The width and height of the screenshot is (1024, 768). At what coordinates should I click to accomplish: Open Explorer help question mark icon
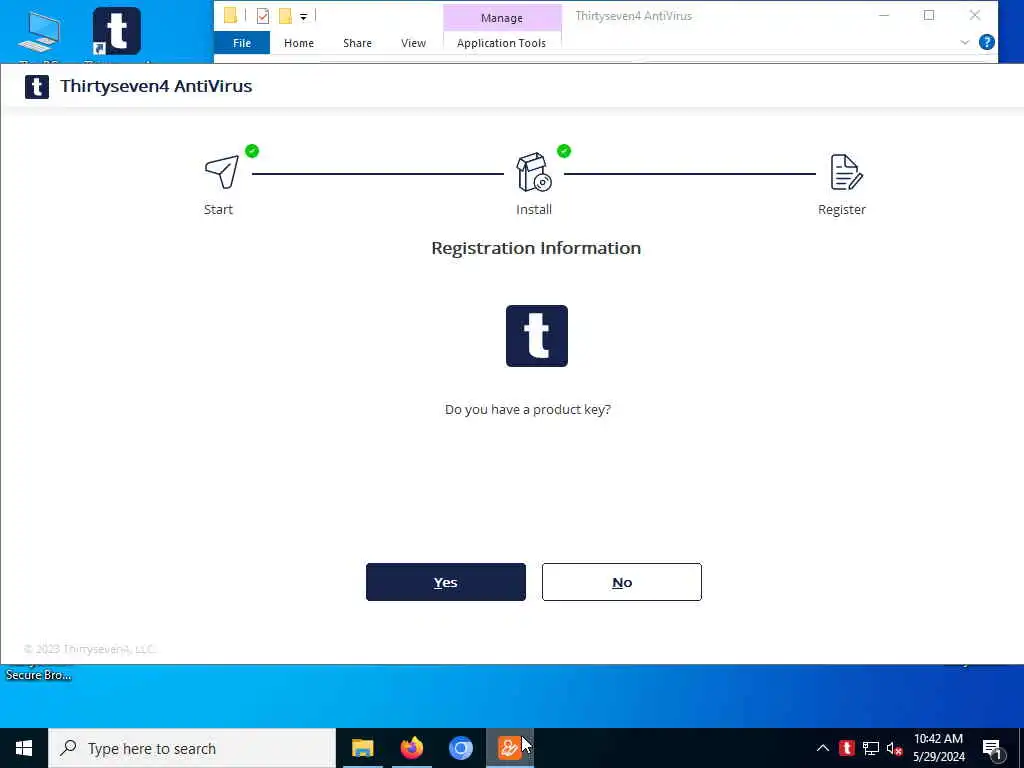point(987,42)
